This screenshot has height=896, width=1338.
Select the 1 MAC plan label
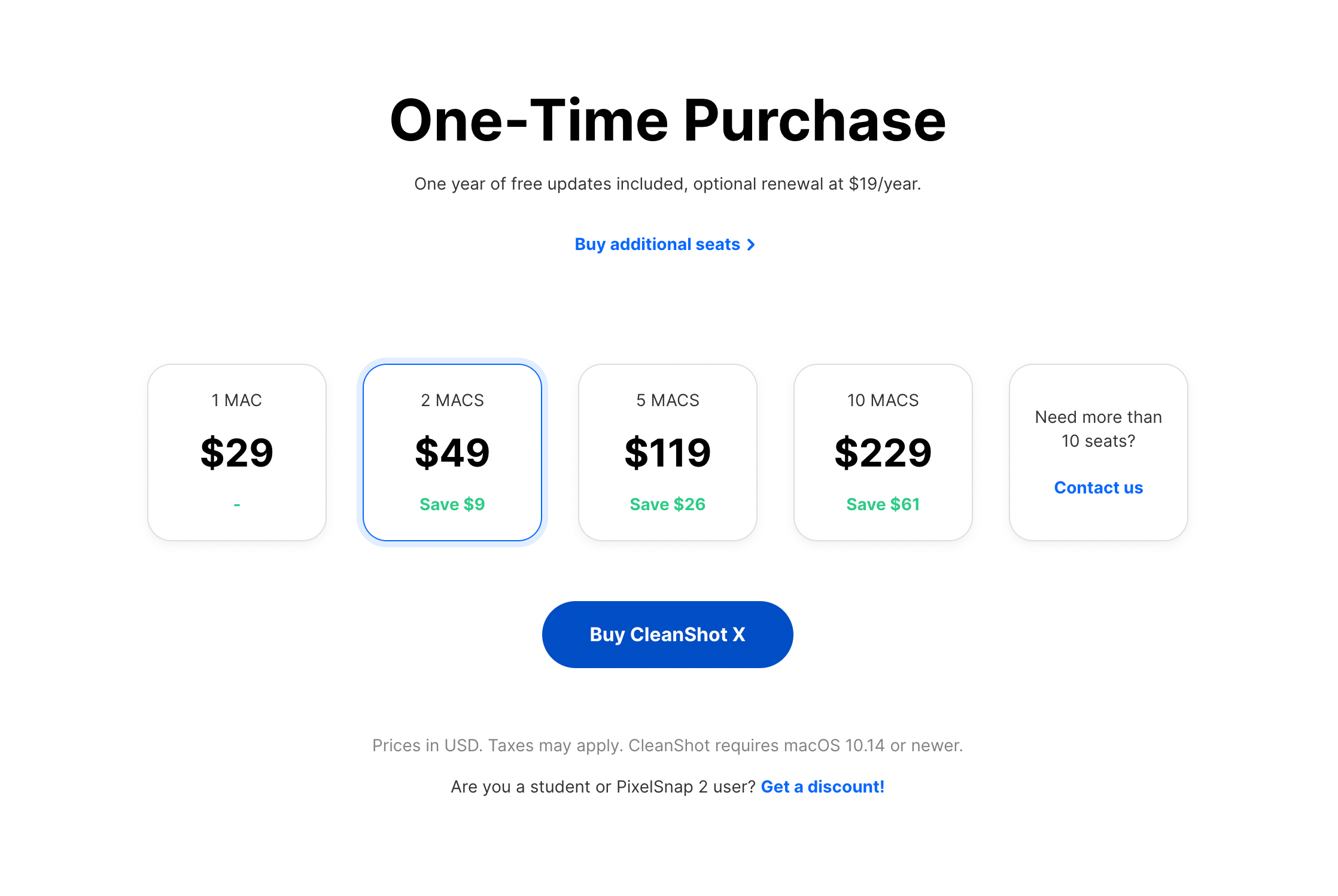[x=237, y=400]
